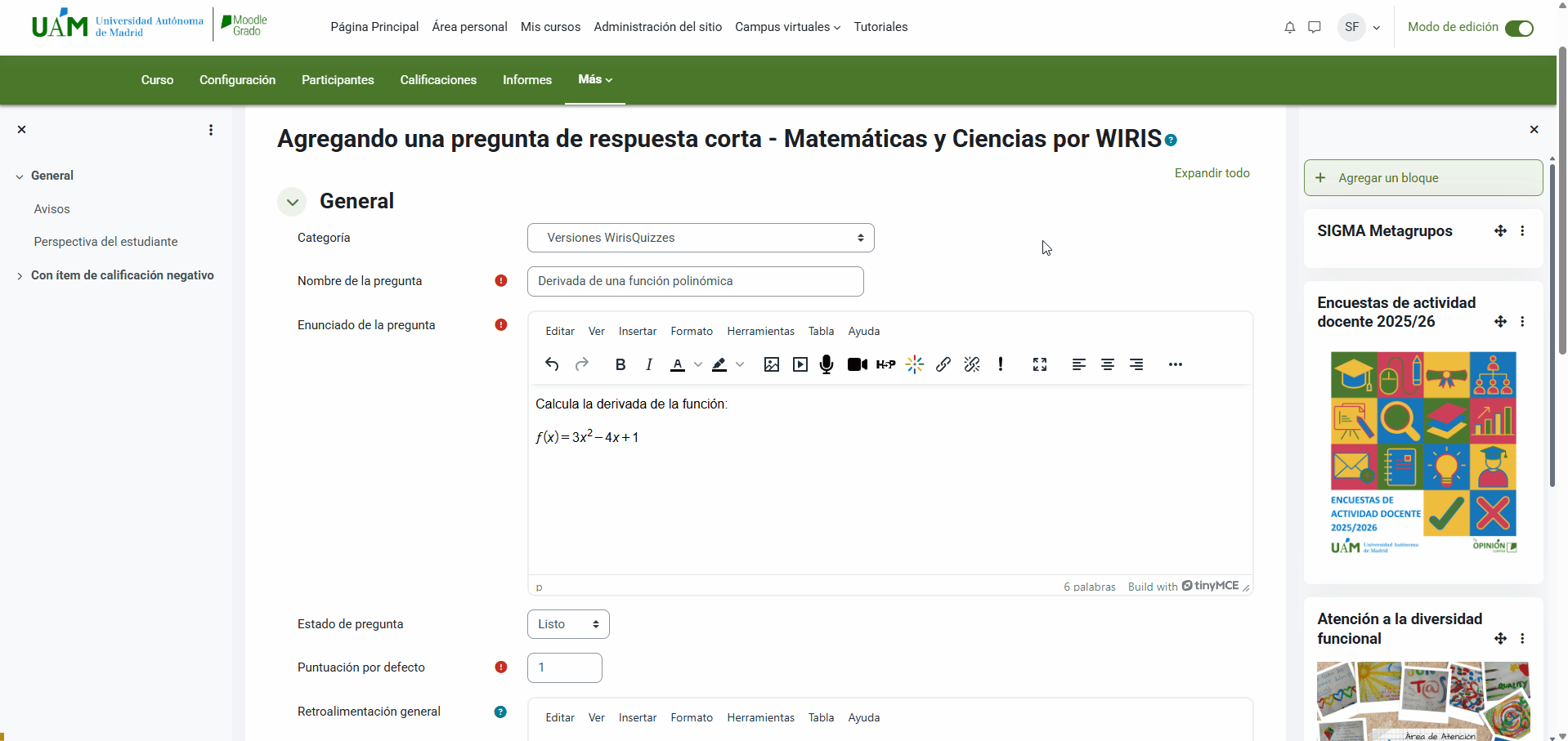Toggle fullscreen mode in the editor
Viewport: 1568px width, 741px height.
click(1039, 364)
